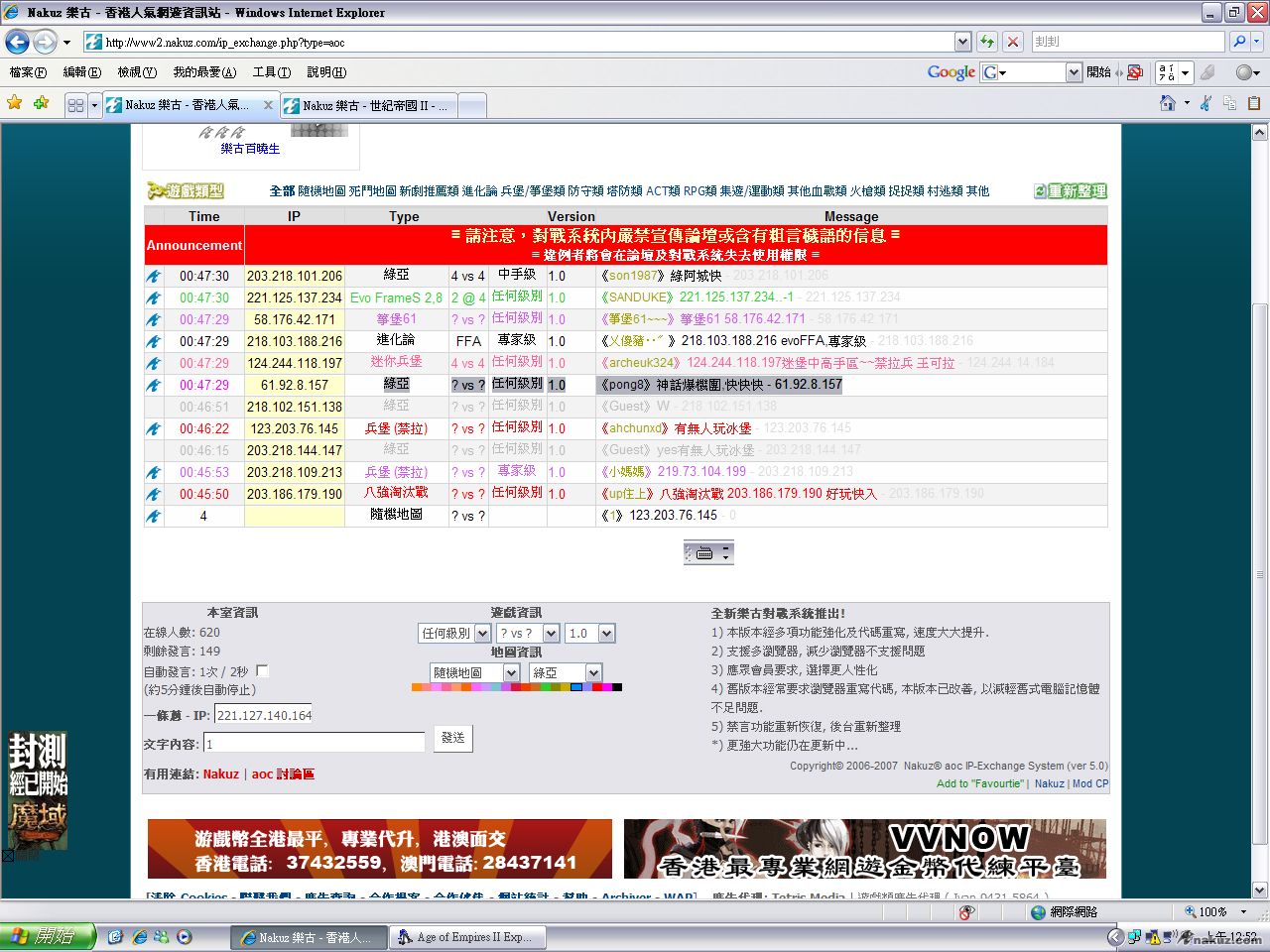Pick the selected blue color swatch
Image resolution: width=1270 pixels, height=952 pixels.
pyautogui.click(x=576, y=687)
